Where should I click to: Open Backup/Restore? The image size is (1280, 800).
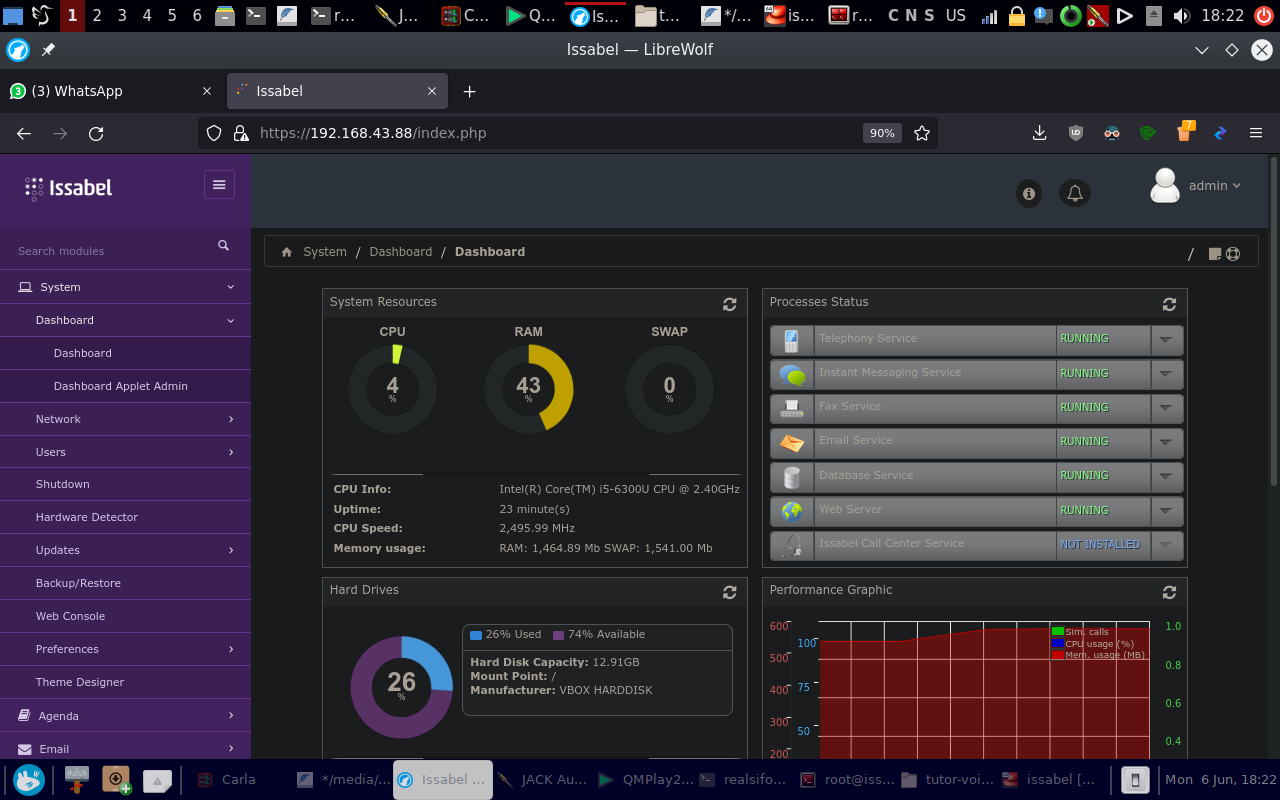tap(78, 583)
